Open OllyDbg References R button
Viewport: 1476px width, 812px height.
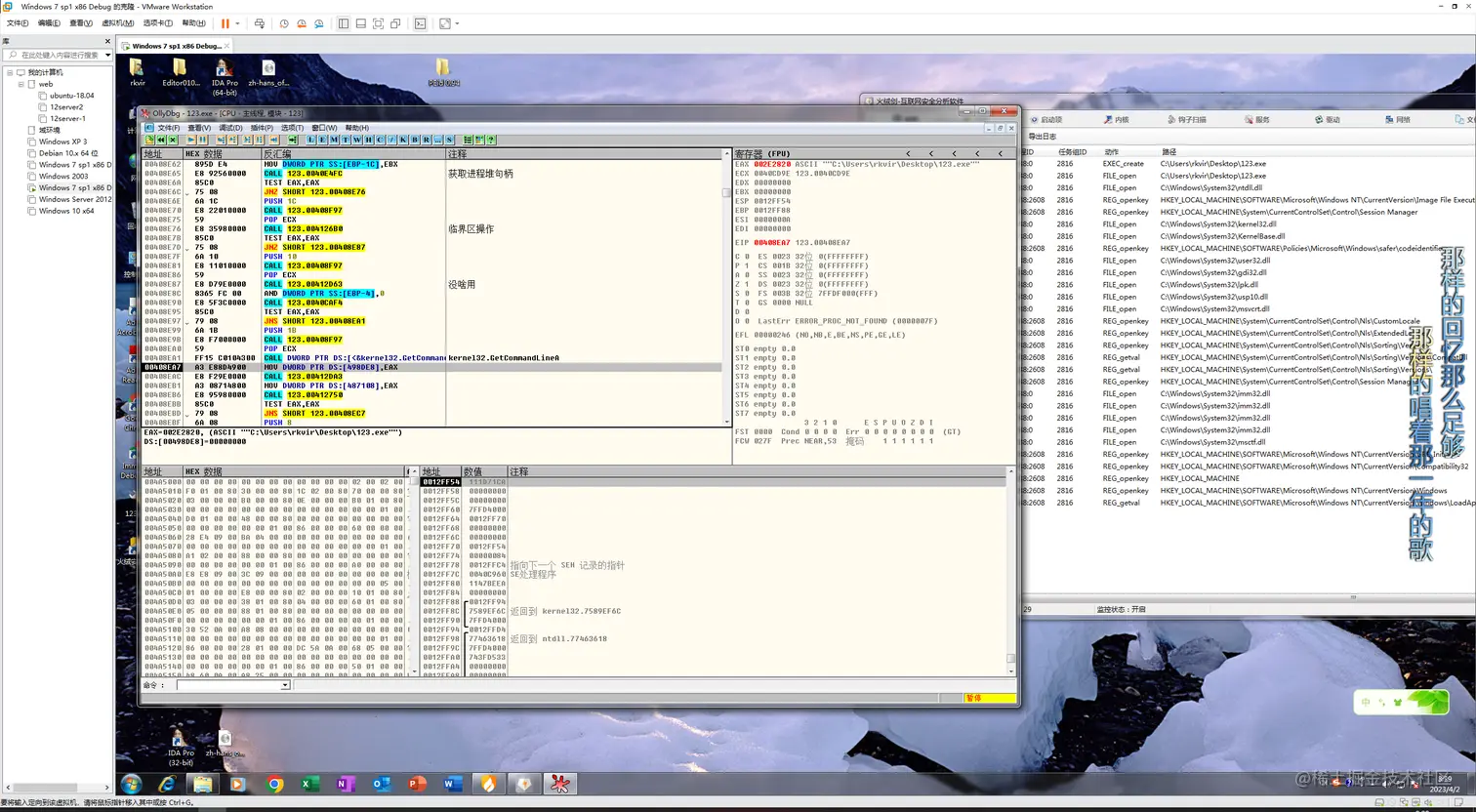click(426, 140)
